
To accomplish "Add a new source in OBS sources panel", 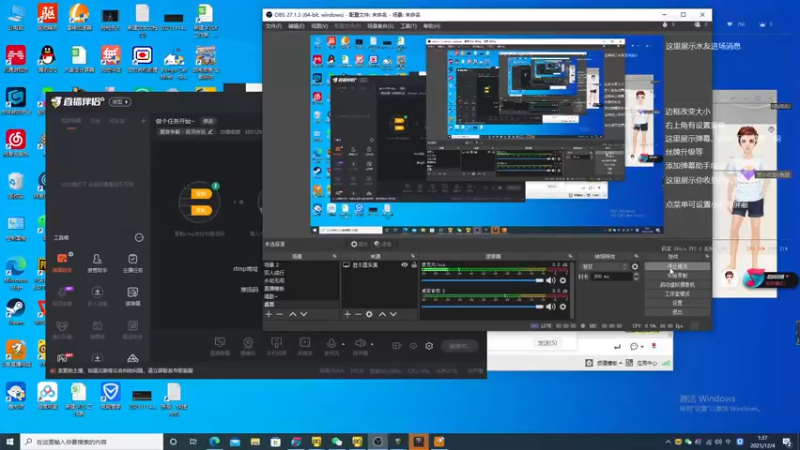I will pos(347,314).
